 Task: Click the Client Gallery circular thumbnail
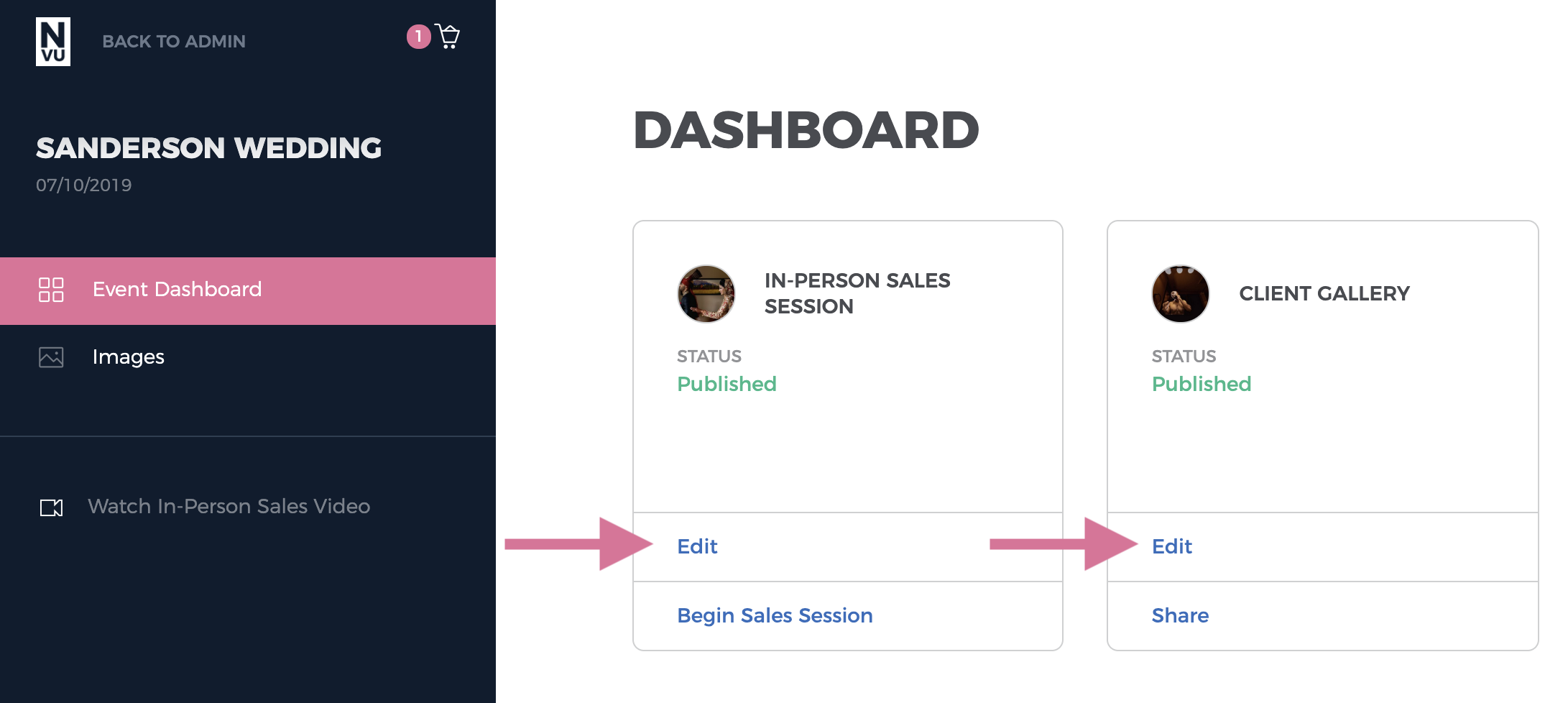[x=1181, y=294]
